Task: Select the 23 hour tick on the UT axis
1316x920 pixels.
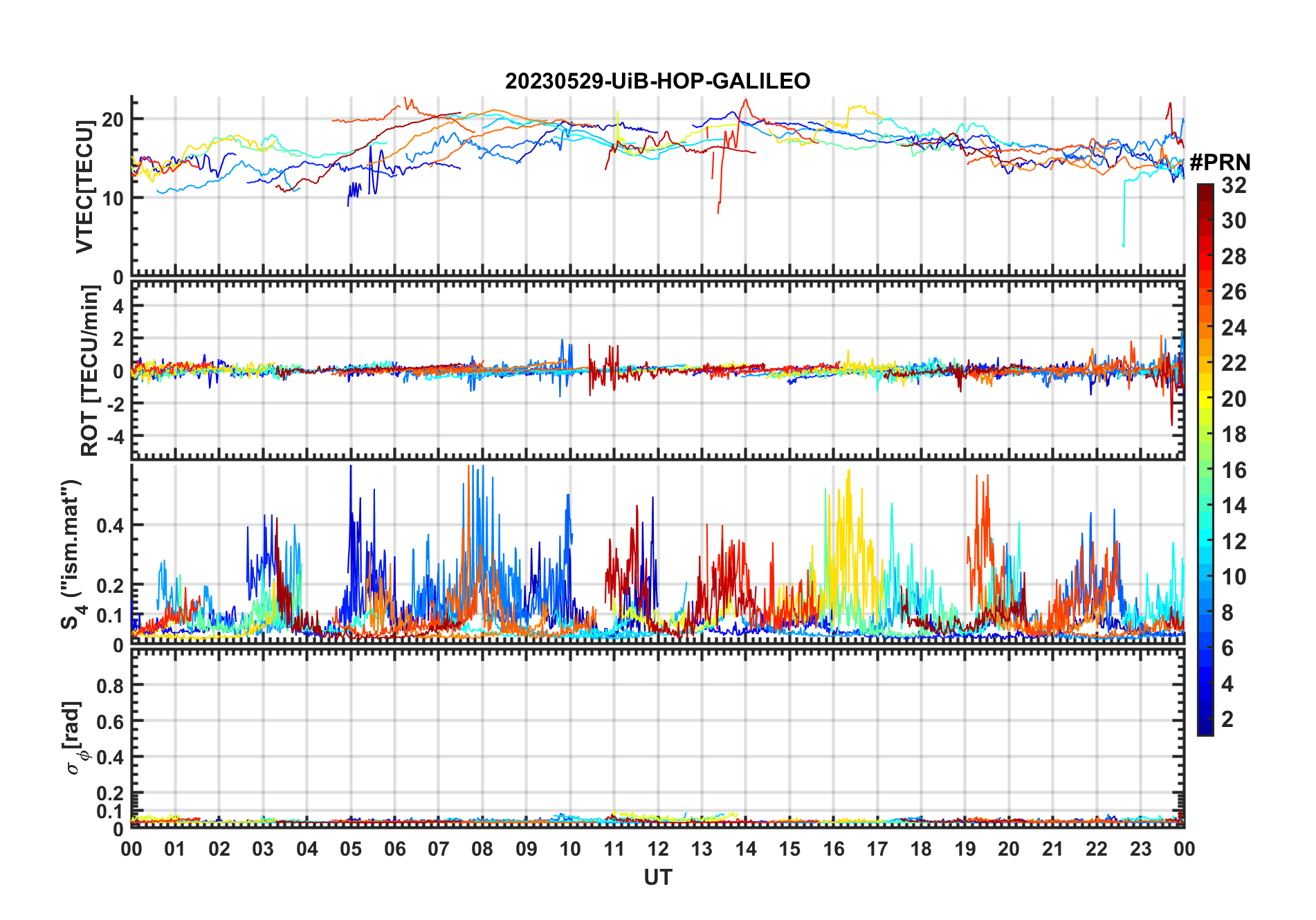Action: click(1140, 849)
